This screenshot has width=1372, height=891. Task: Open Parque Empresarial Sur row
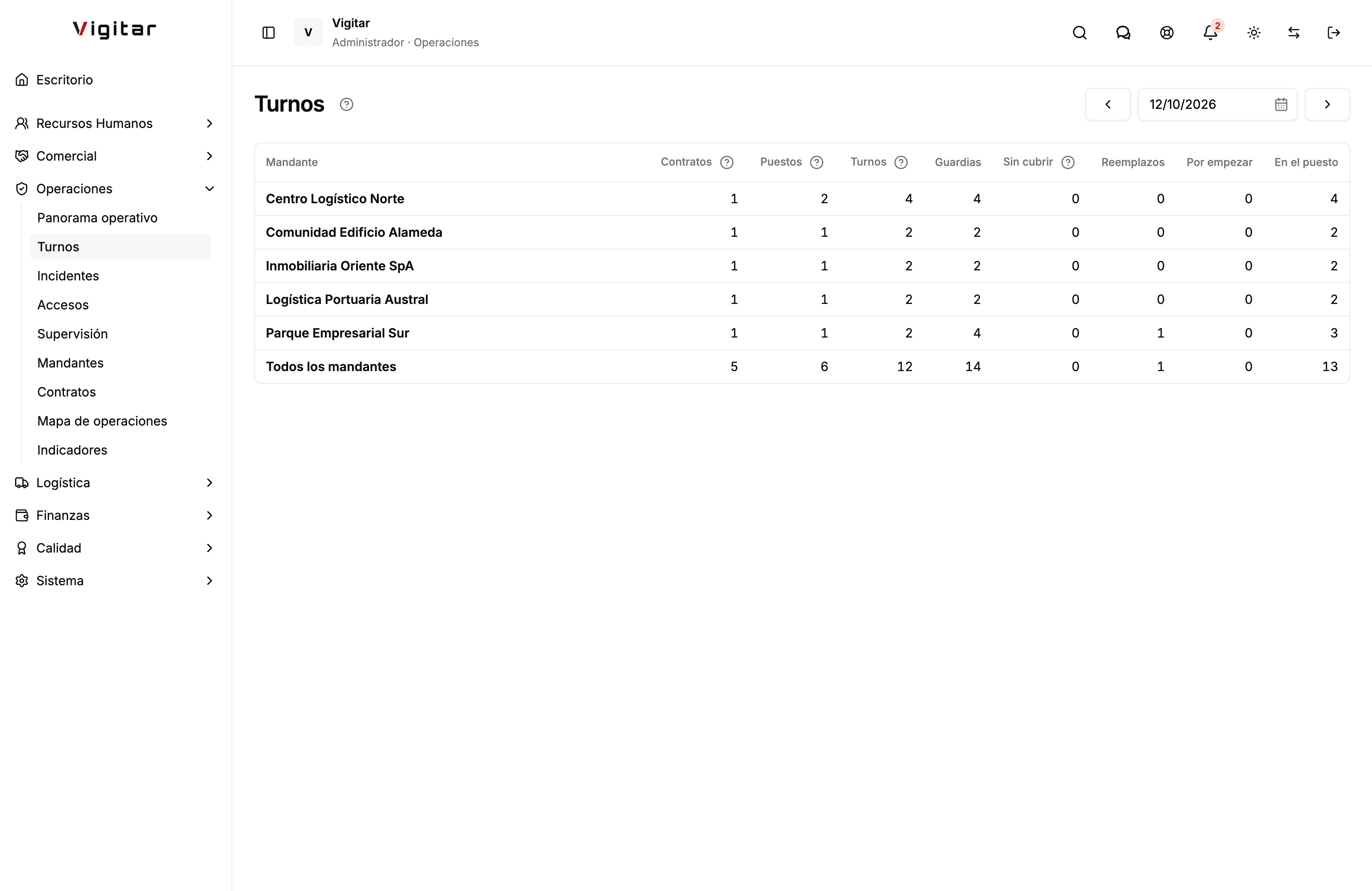[x=802, y=333]
